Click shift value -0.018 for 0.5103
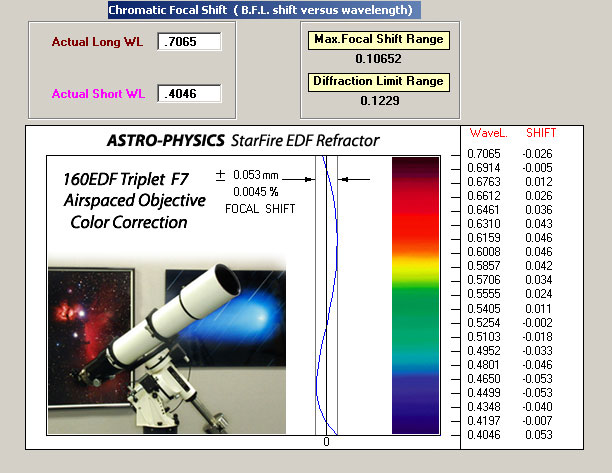Screen dimensions: 612x473 (x=538, y=337)
